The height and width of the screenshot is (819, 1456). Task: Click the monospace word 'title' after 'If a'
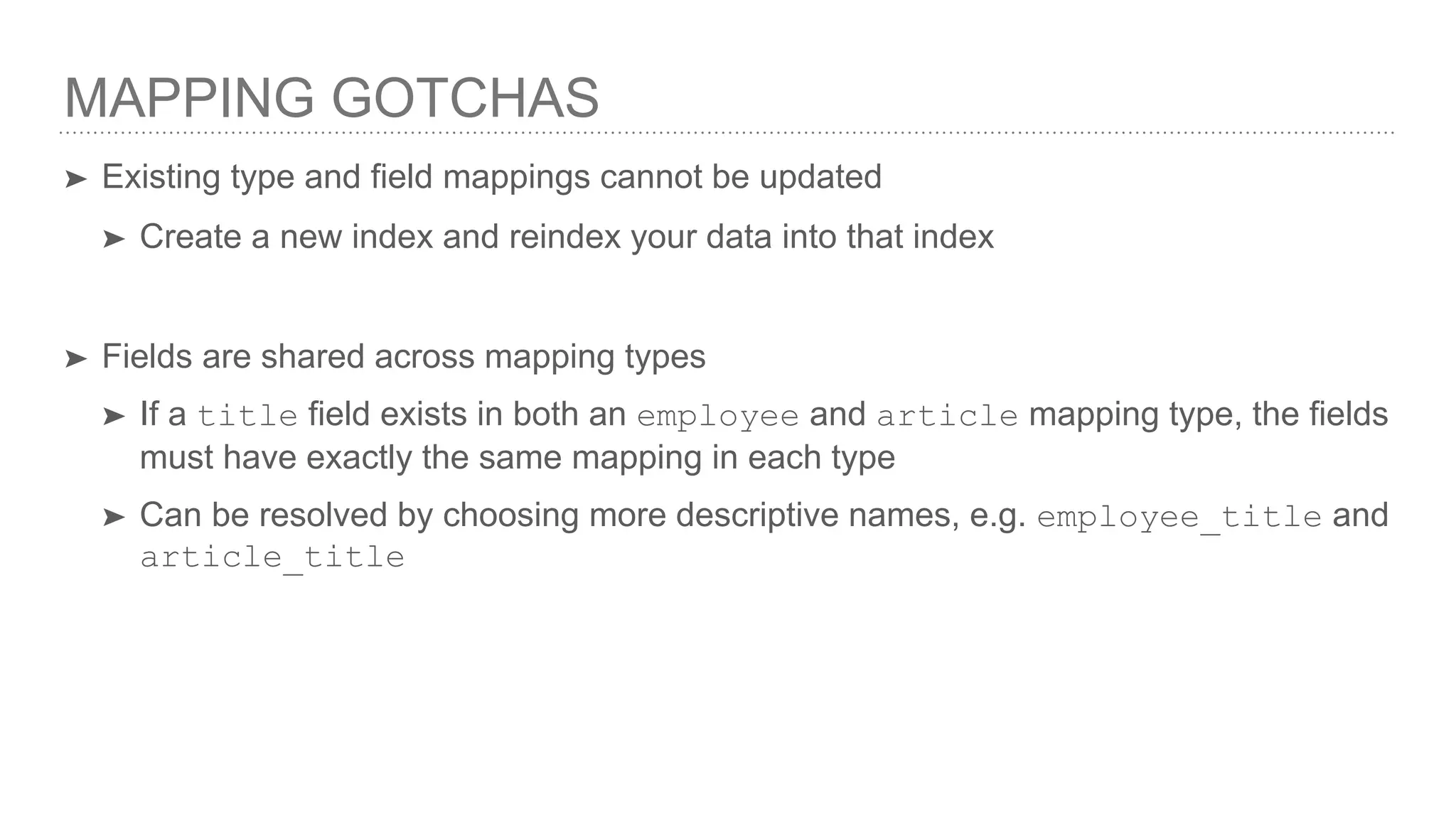247,416
